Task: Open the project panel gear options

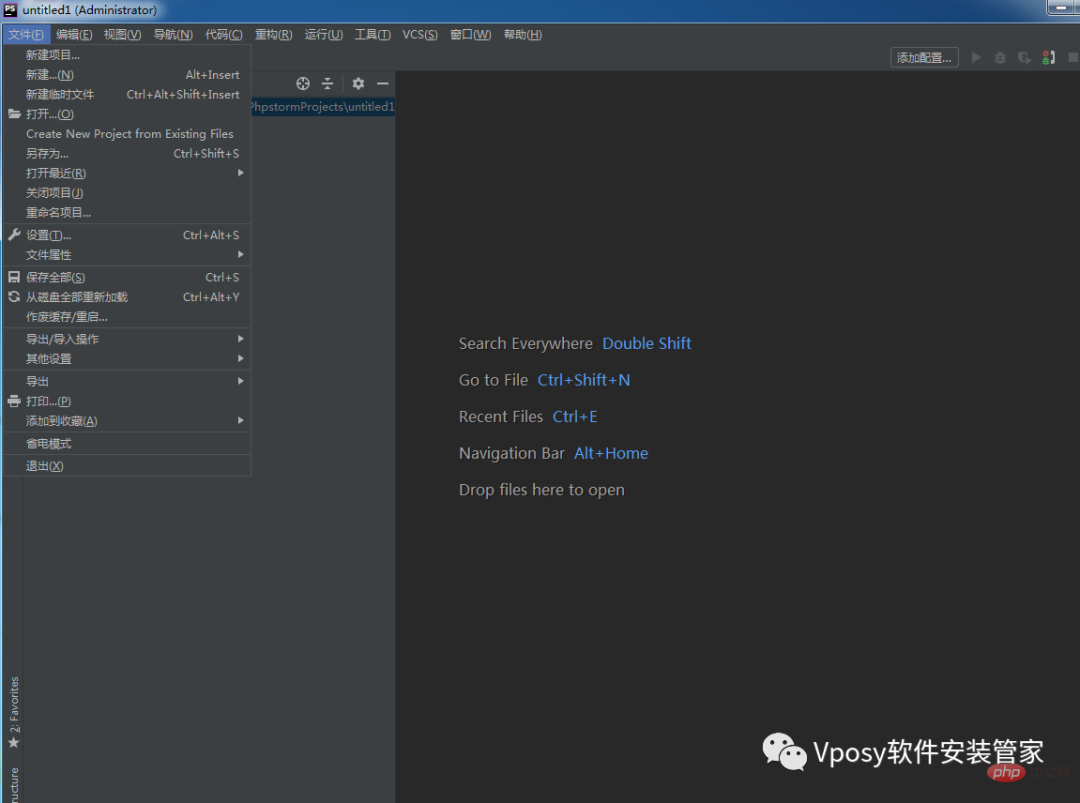Action: pyautogui.click(x=358, y=83)
